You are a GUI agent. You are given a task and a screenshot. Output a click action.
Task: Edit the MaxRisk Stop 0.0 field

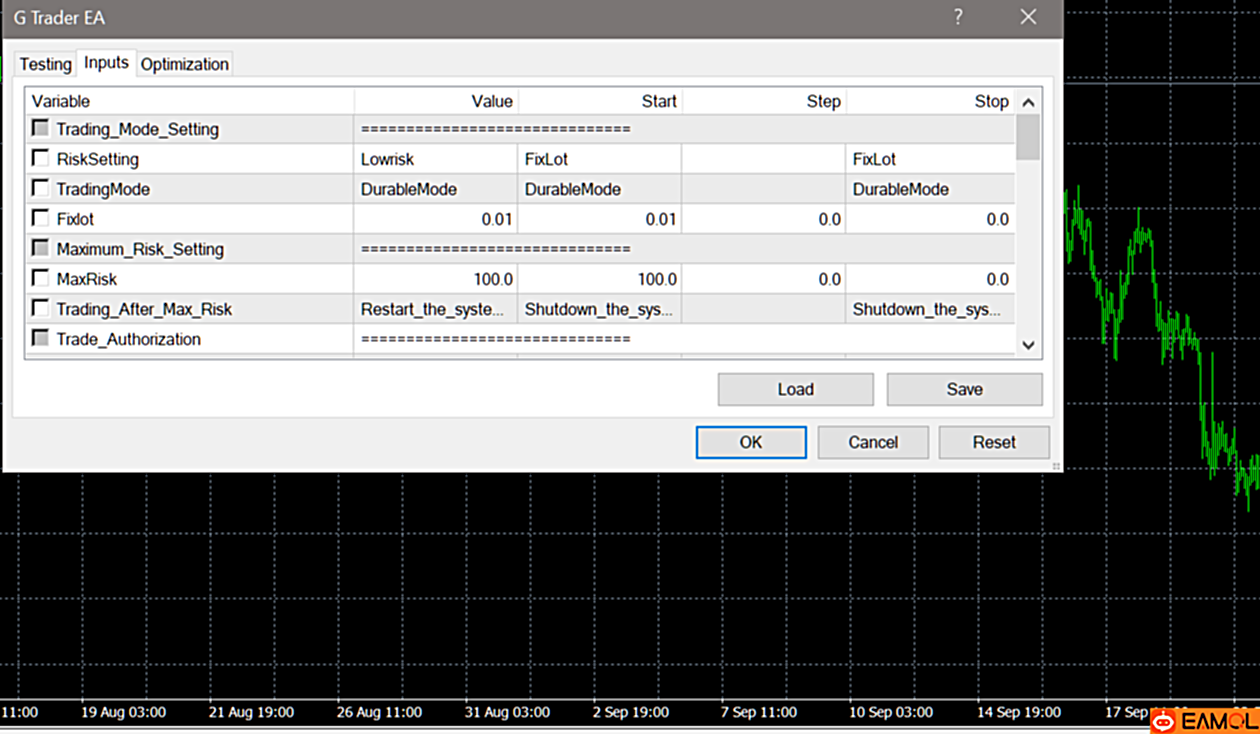[x=930, y=279]
